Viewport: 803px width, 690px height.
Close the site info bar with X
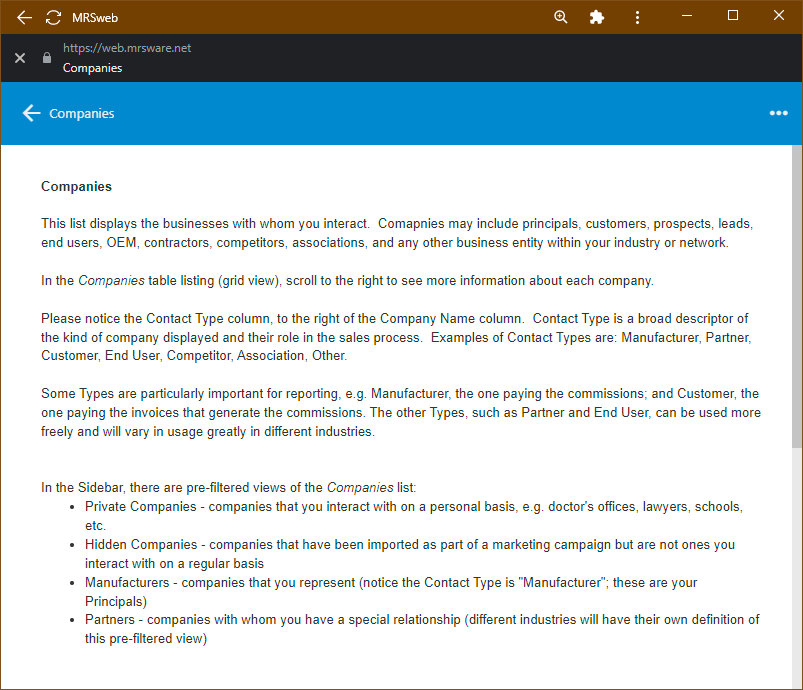click(x=20, y=58)
